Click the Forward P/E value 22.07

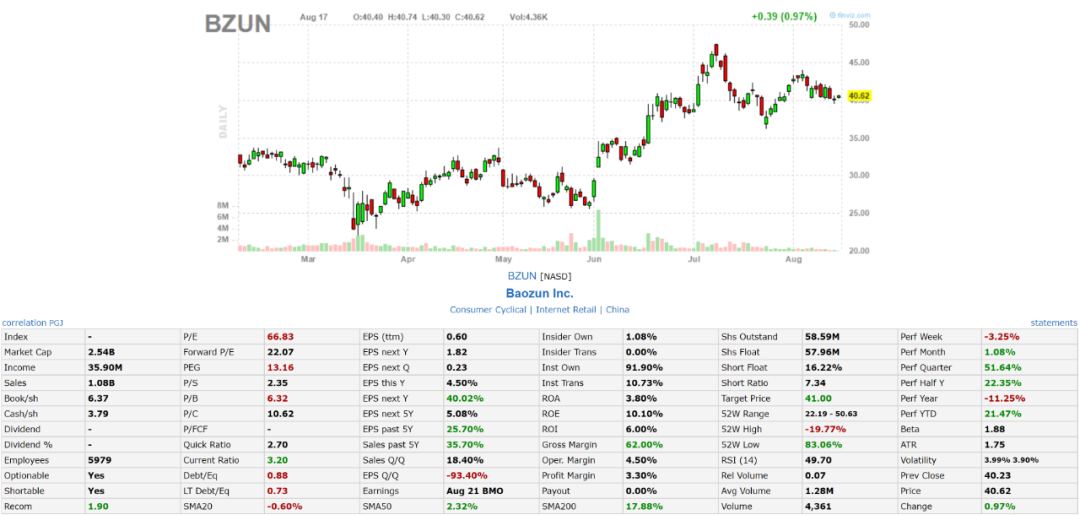coord(280,352)
